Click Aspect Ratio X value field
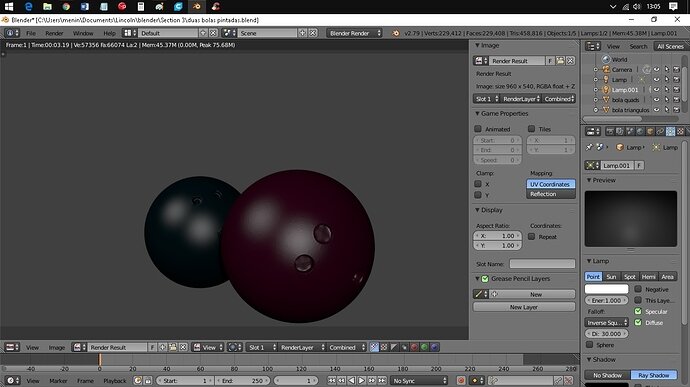The width and height of the screenshot is (690, 387). point(497,236)
